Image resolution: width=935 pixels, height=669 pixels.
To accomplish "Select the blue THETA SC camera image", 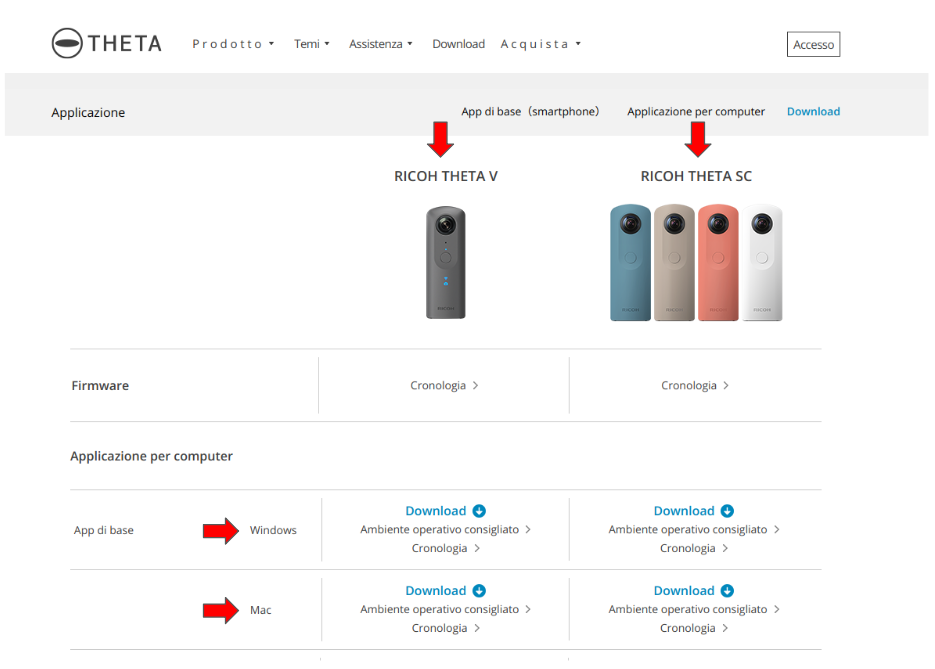I will pos(630,262).
